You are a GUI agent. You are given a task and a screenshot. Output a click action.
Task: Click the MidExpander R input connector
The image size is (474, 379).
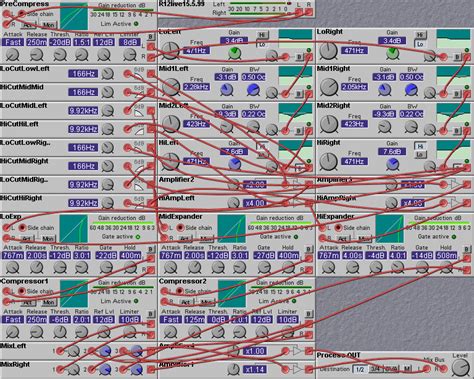pyautogui.click(x=164, y=238)
